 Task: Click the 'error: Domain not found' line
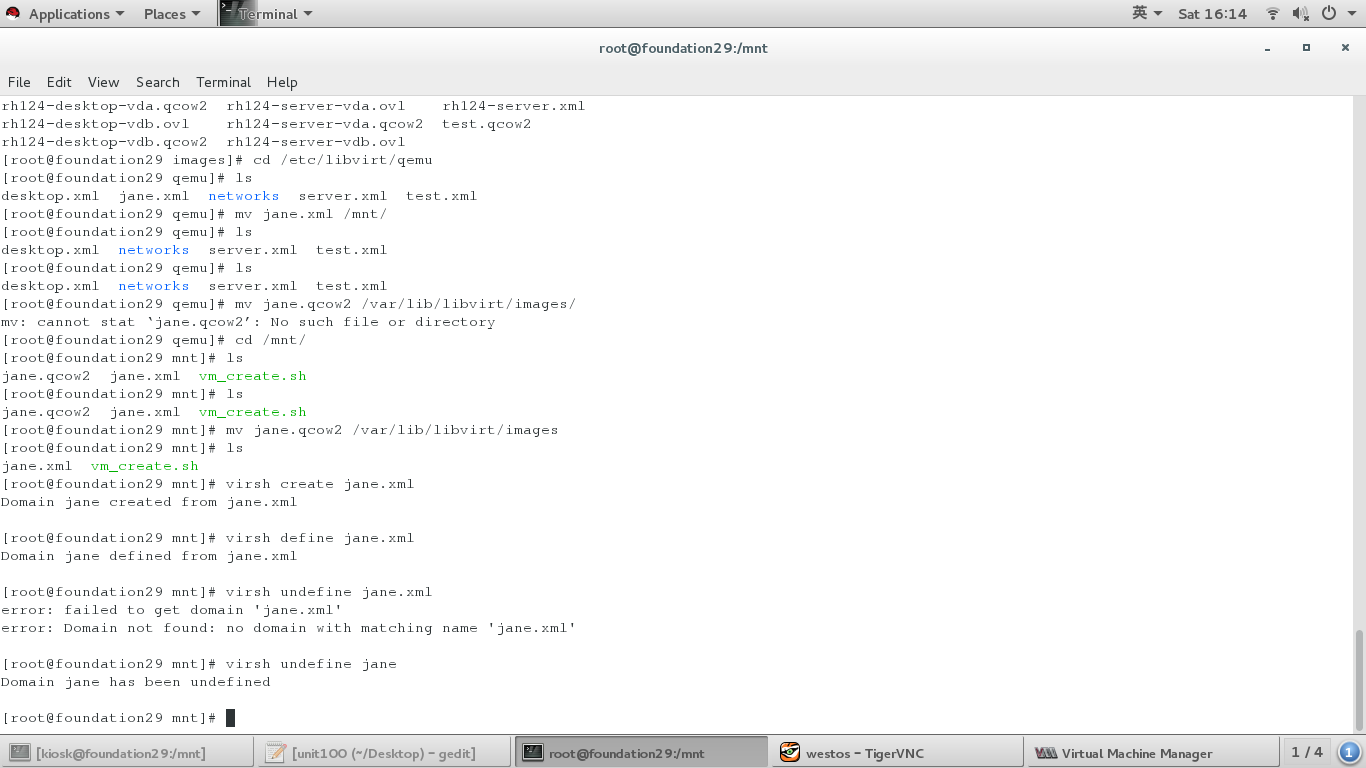point(289,628)
